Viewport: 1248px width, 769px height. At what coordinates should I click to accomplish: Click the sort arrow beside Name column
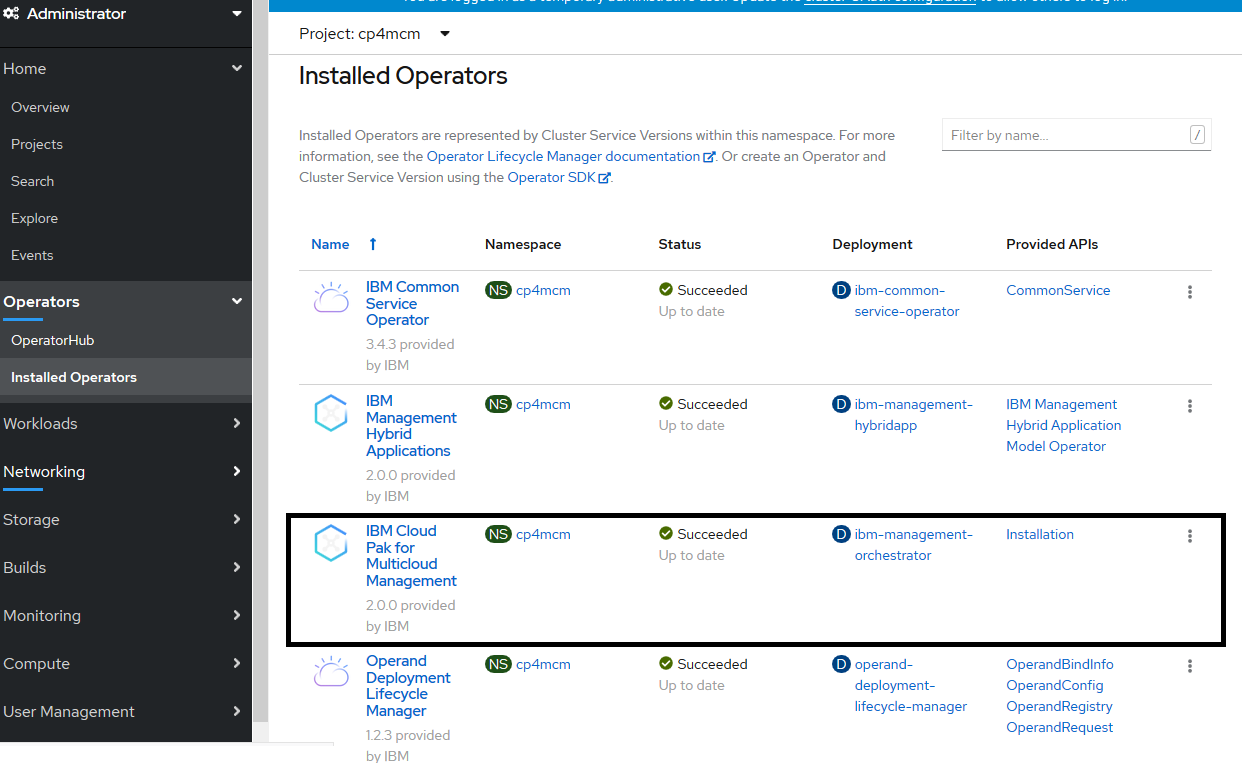click(372, 243)
